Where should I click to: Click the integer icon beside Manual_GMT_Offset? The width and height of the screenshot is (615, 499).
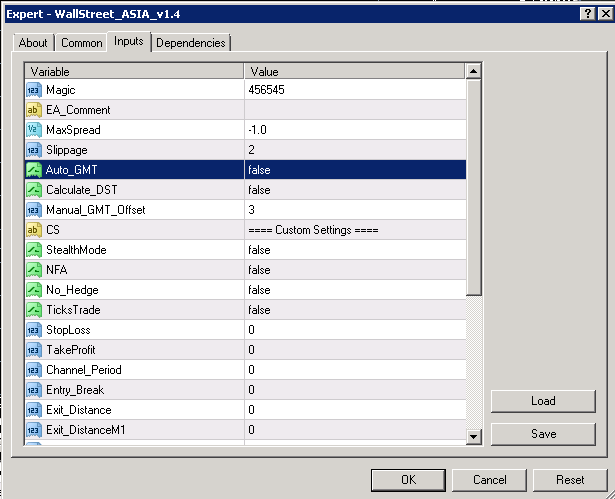pos(34,210)
